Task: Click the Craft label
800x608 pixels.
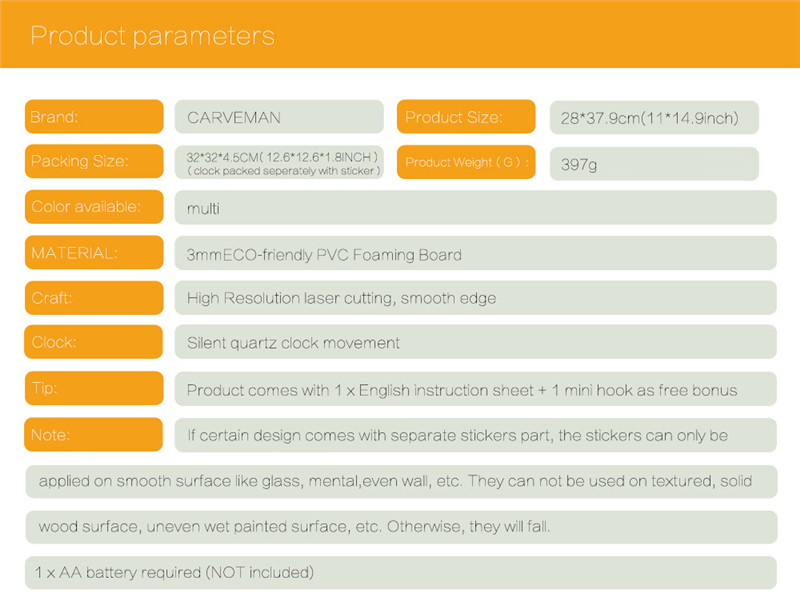Action: pyautogui.click(x=93, y=298)
